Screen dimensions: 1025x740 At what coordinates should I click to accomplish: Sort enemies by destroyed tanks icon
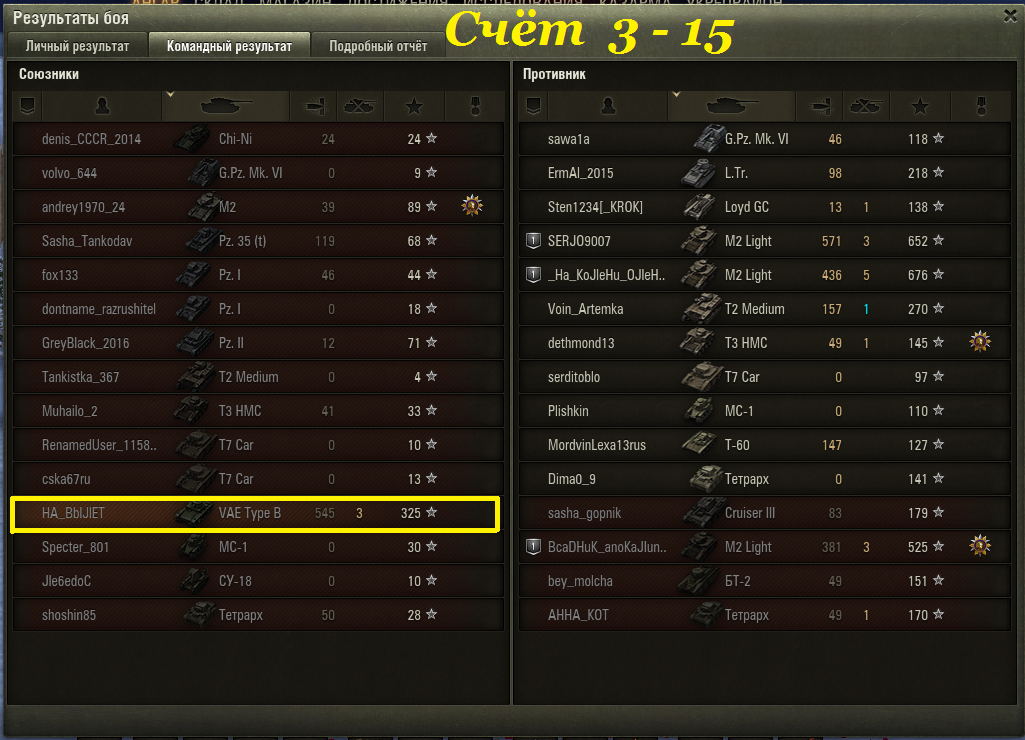pos(866,106)
